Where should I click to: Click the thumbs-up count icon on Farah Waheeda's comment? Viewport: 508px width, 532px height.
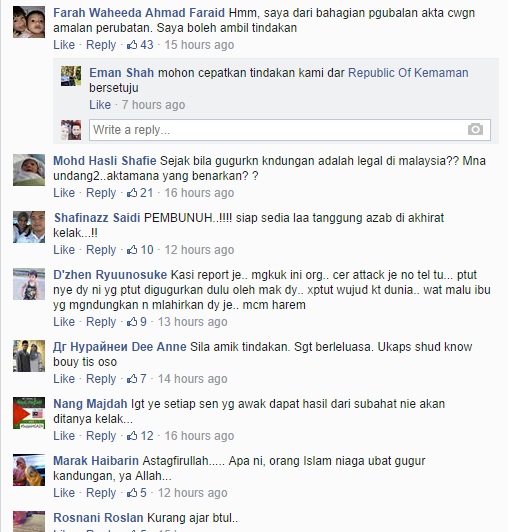point(140,45)
